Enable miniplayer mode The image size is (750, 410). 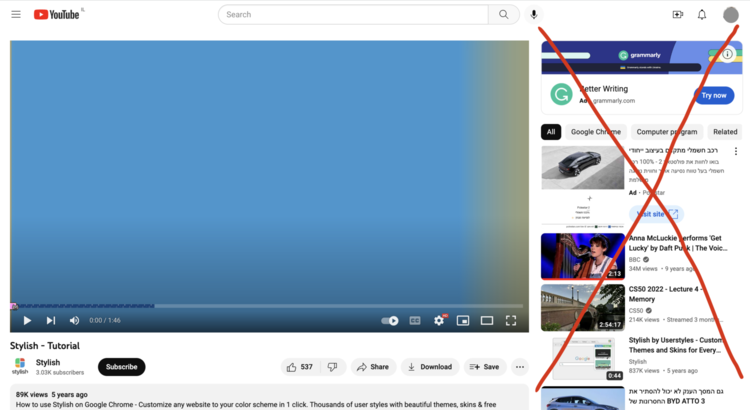point(463,321)
